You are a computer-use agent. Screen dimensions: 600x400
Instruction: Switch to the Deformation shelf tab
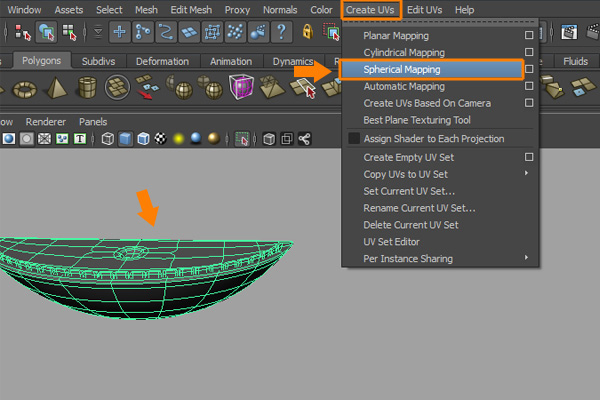(162, 61)
